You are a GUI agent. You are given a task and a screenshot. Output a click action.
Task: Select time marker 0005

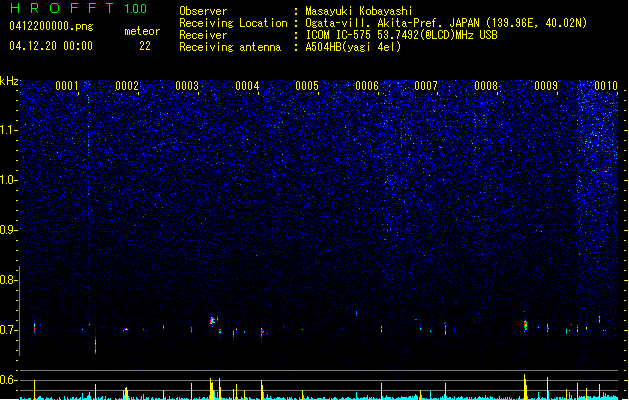click(307, 86)
